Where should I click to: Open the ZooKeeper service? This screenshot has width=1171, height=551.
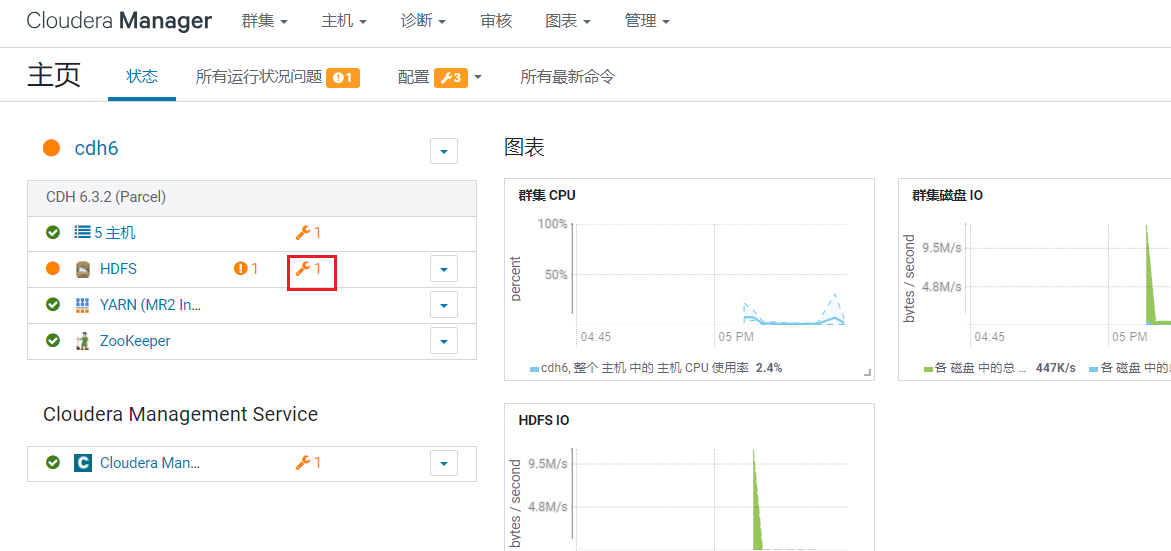click(135, 340)
